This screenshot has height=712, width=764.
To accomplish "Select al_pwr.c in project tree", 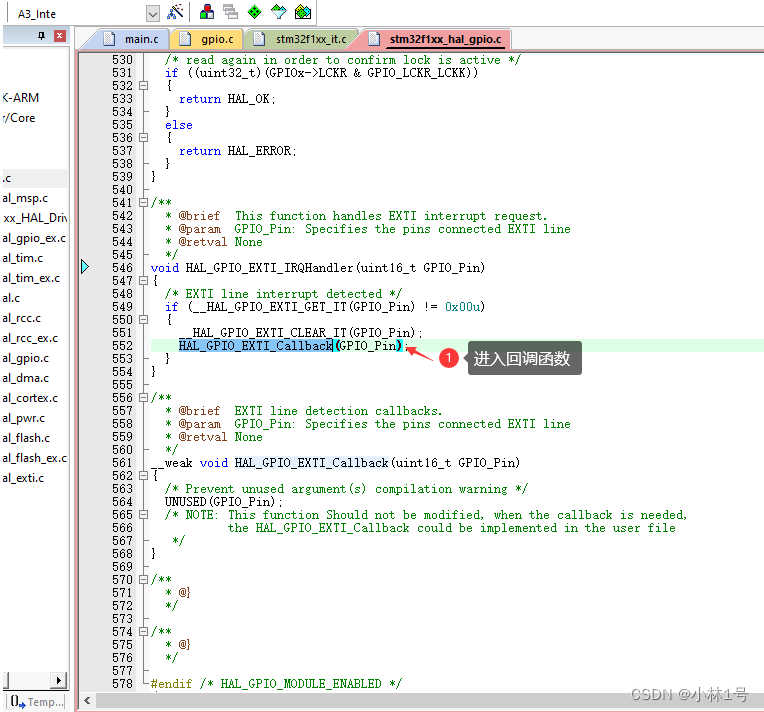I will point(23,418).
